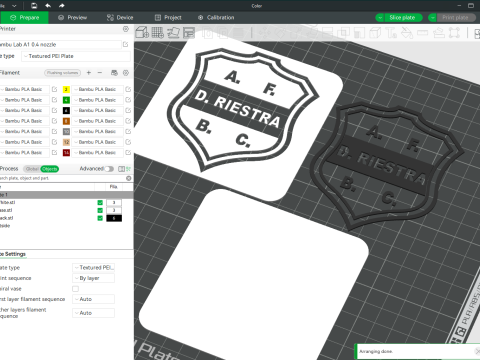The image size is (480, 360).
Task: Click the green filament 4 color swatch
Action: [66, 100]
